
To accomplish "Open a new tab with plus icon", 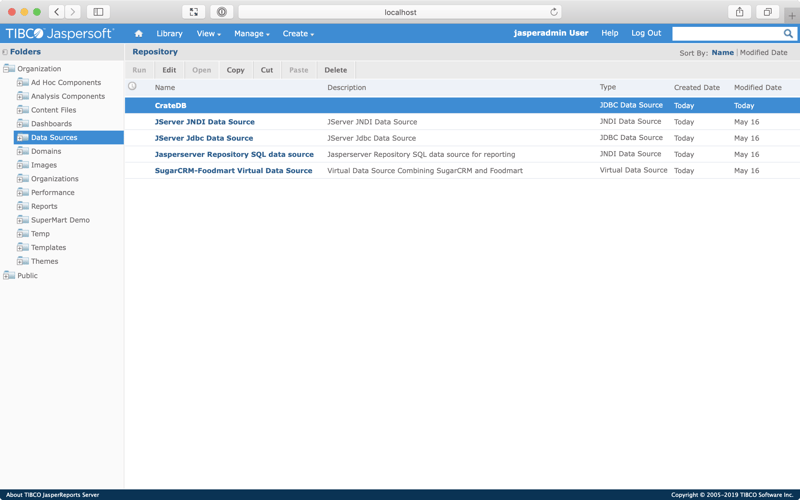I will click(x=792, y=16).
